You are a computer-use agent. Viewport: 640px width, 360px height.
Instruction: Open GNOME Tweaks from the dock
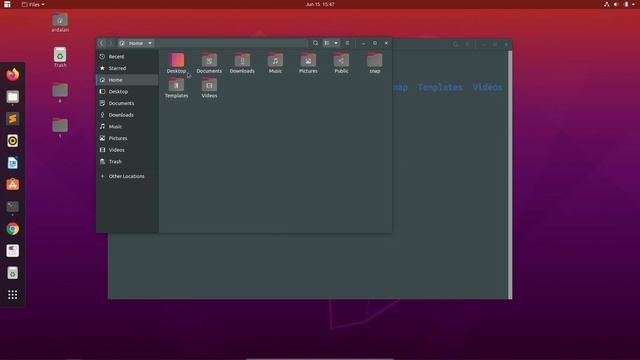pyautogui.click(x=13, y=251)
